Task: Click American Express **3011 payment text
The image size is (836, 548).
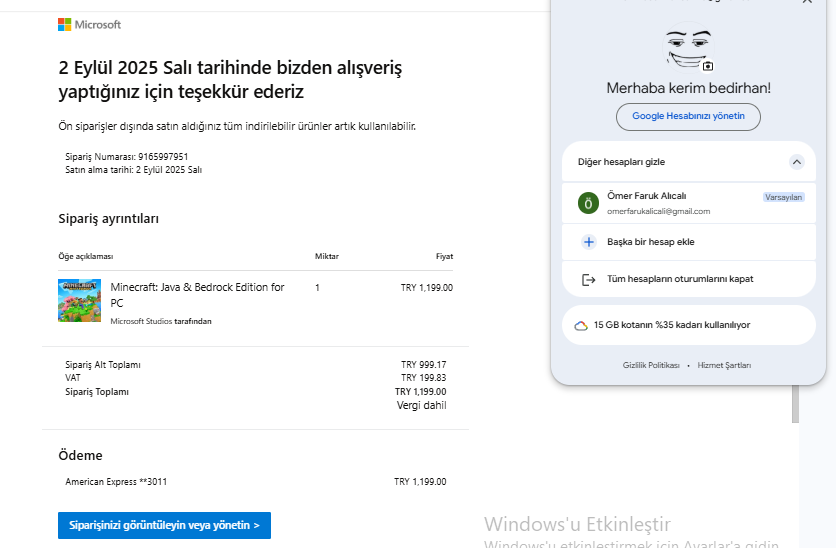Action: tap(116, 482)
